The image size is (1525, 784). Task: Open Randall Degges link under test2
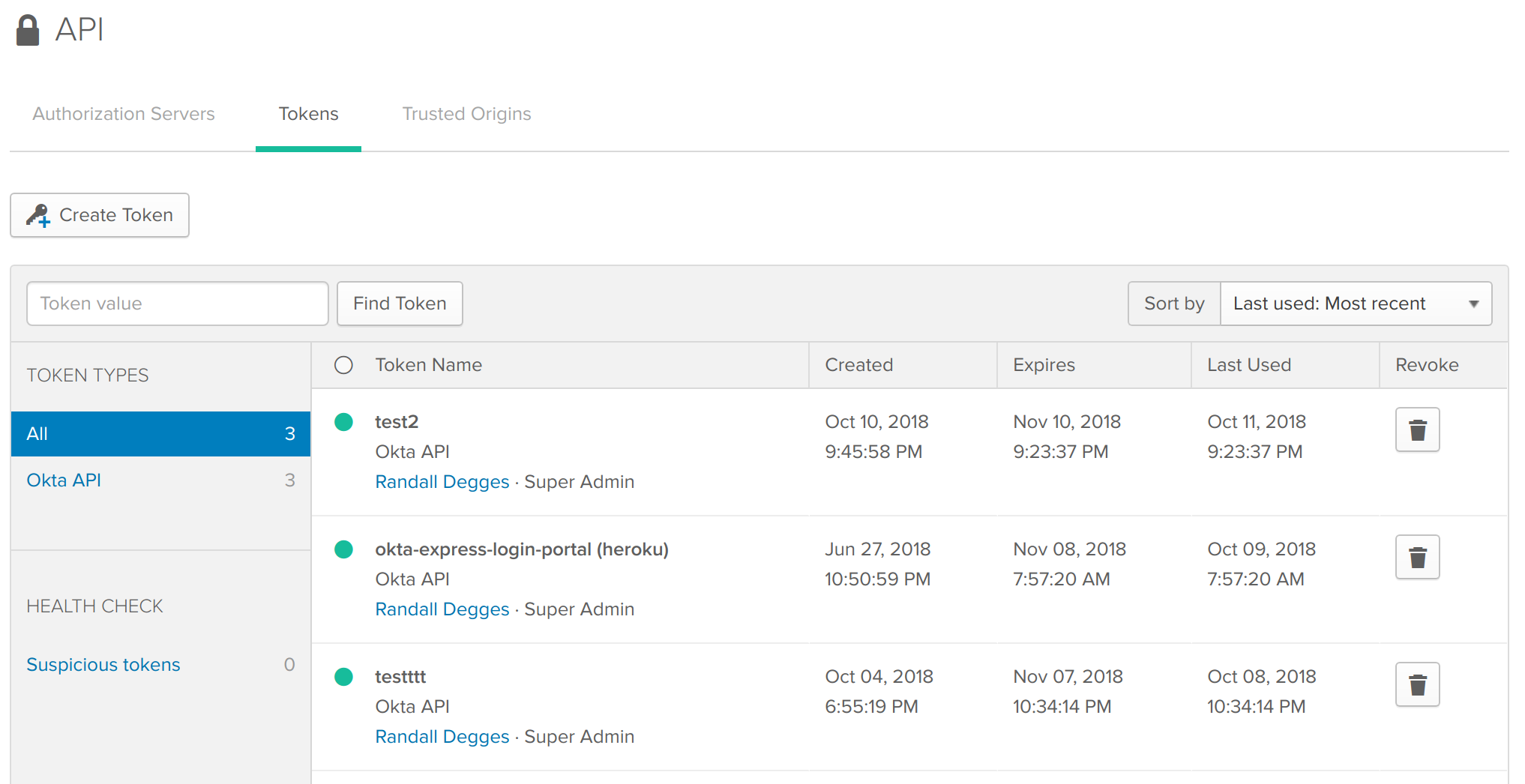coord(442,482)
